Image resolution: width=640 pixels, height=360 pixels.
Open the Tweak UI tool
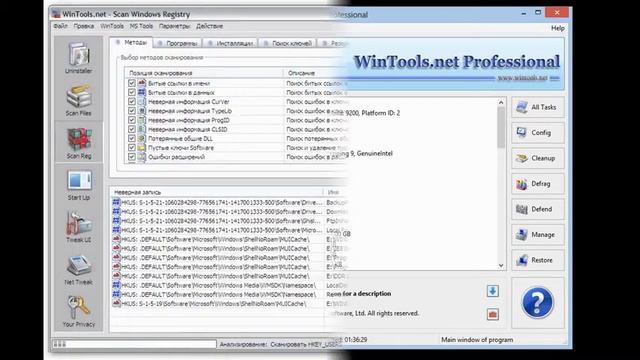pyautogui.click(x=79, y=227)
